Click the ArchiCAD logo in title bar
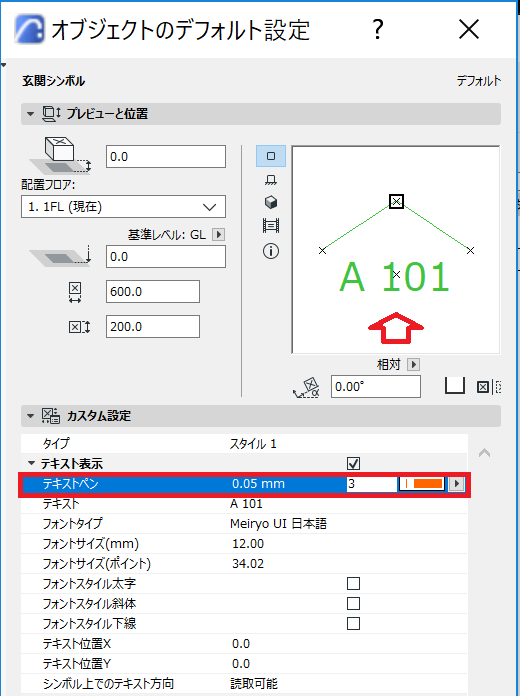Image resolution: width=520 pixels, height=696 pixels. click(30, 29)
